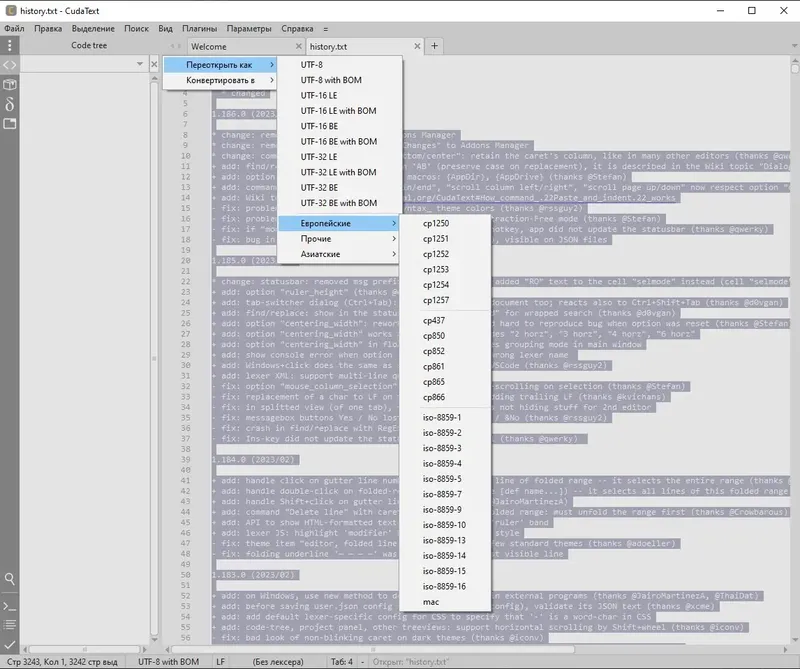Viewport: 800px width, 669px height.
Task: Select cp1252 encoding
Action: pyautogui.click(x=445, y=254)
